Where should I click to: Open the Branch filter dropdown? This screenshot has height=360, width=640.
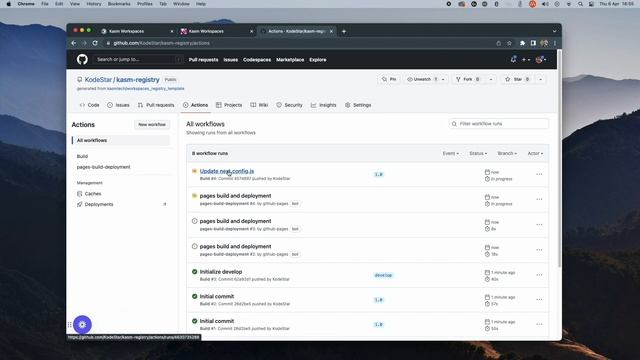pos(507,153)
